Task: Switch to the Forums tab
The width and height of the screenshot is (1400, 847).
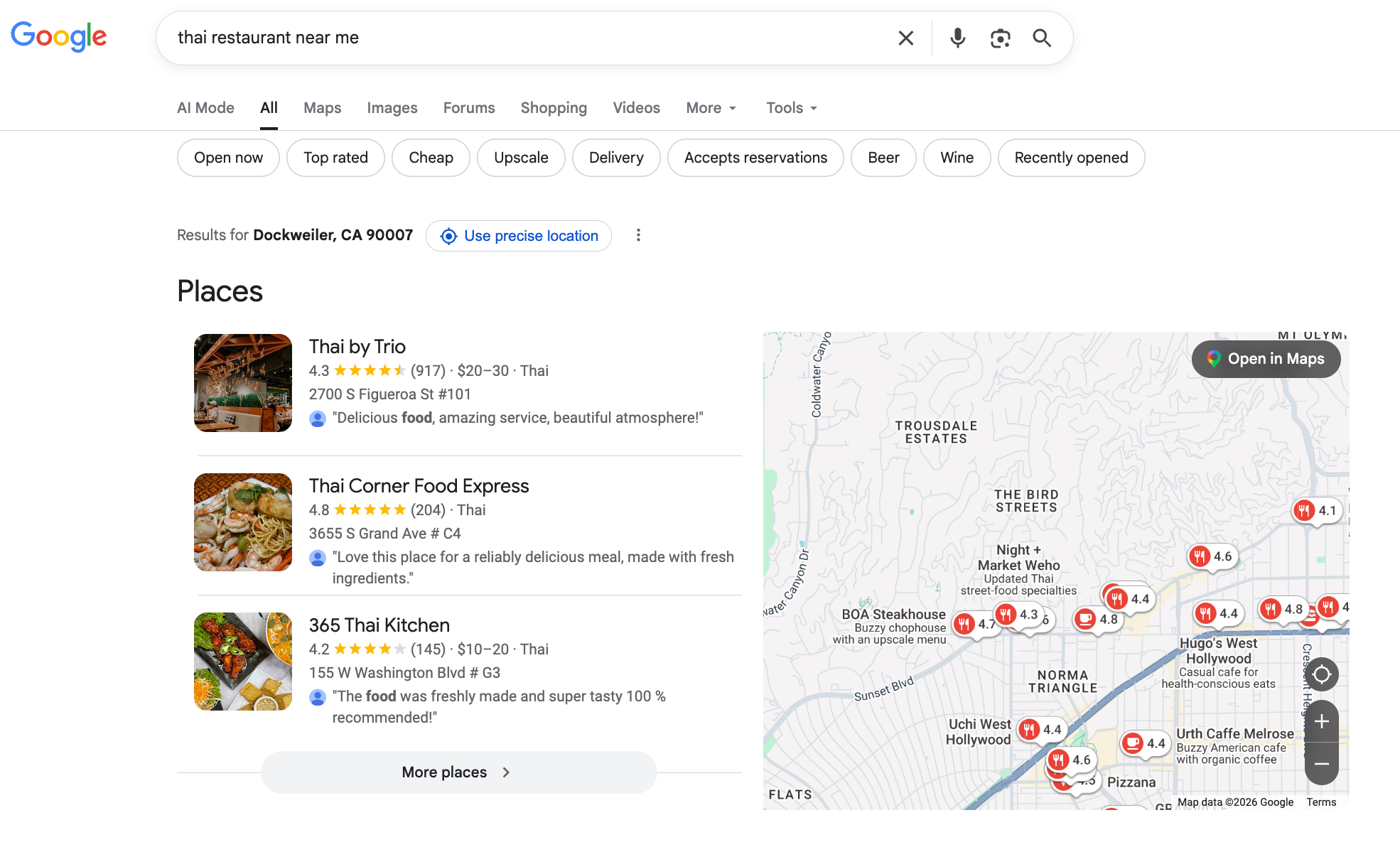Action: click(x=469, y=108)
